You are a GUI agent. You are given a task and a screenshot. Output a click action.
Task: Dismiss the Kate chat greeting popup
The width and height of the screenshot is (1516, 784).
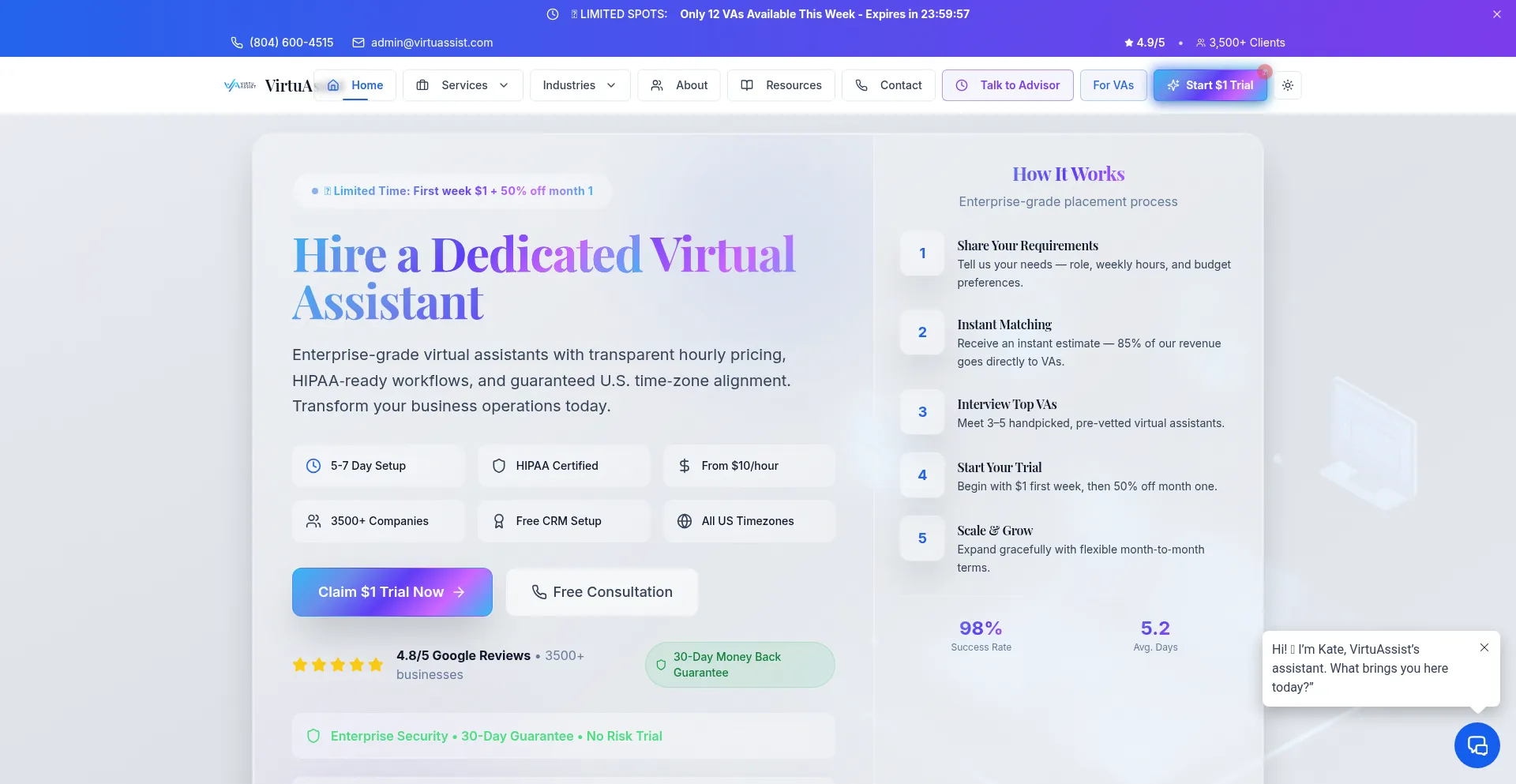(x=1484, y=647)
